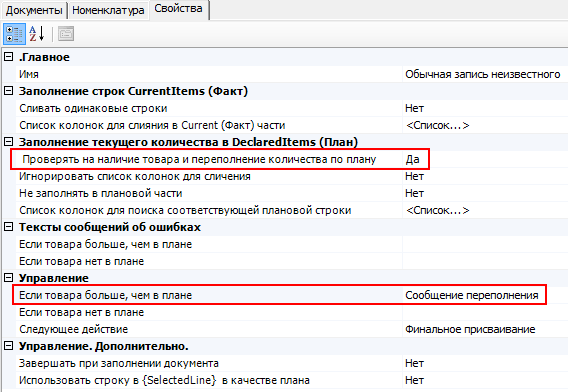Collapse Управление. Дополнительно. section
Screen dimensions: 568x392
coord(8,346)
